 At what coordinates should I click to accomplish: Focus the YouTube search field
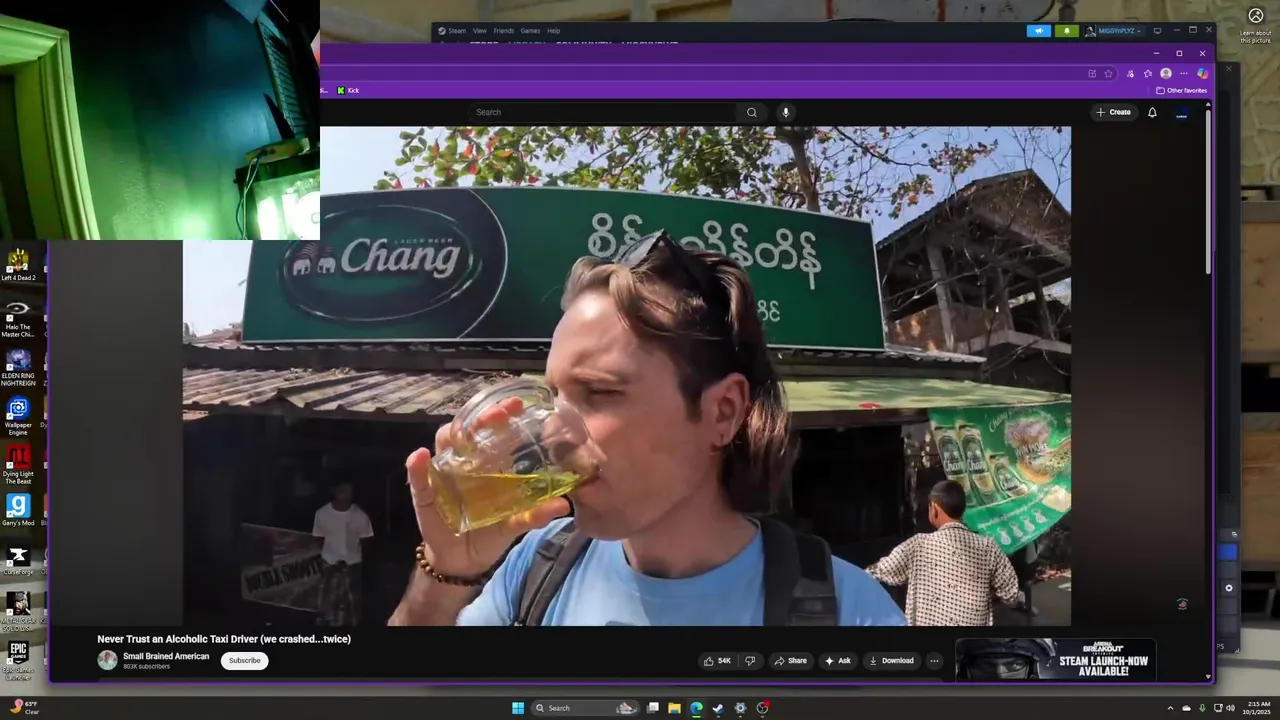point(603,112)
